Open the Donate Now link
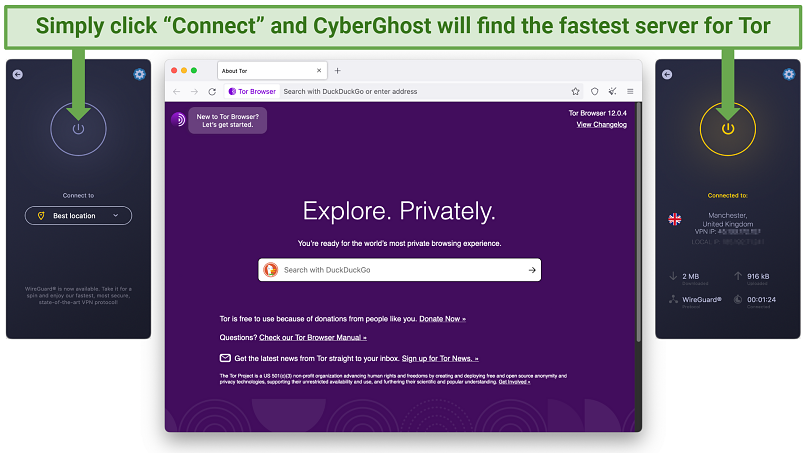 pos(442,319)
